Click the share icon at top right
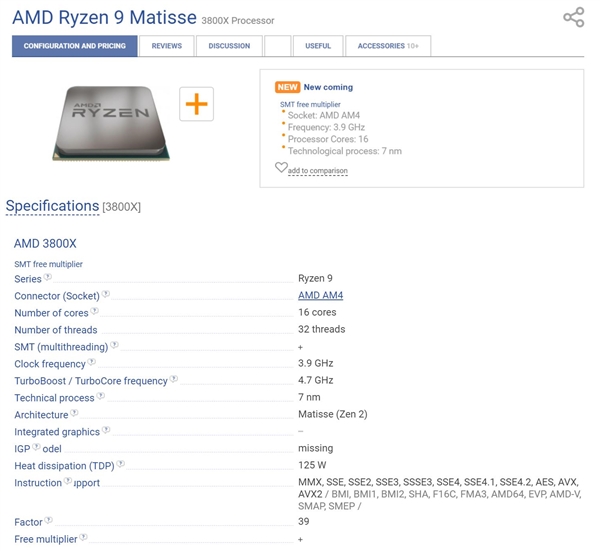The width and height of the screenshot is (600, 551). coord(573,18)
